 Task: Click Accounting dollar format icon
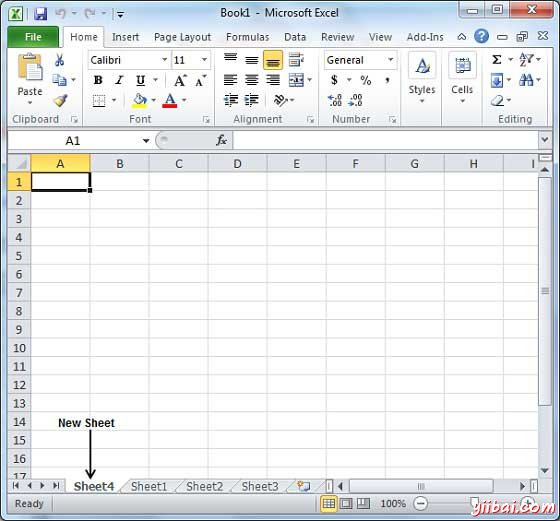click(334, 80)
